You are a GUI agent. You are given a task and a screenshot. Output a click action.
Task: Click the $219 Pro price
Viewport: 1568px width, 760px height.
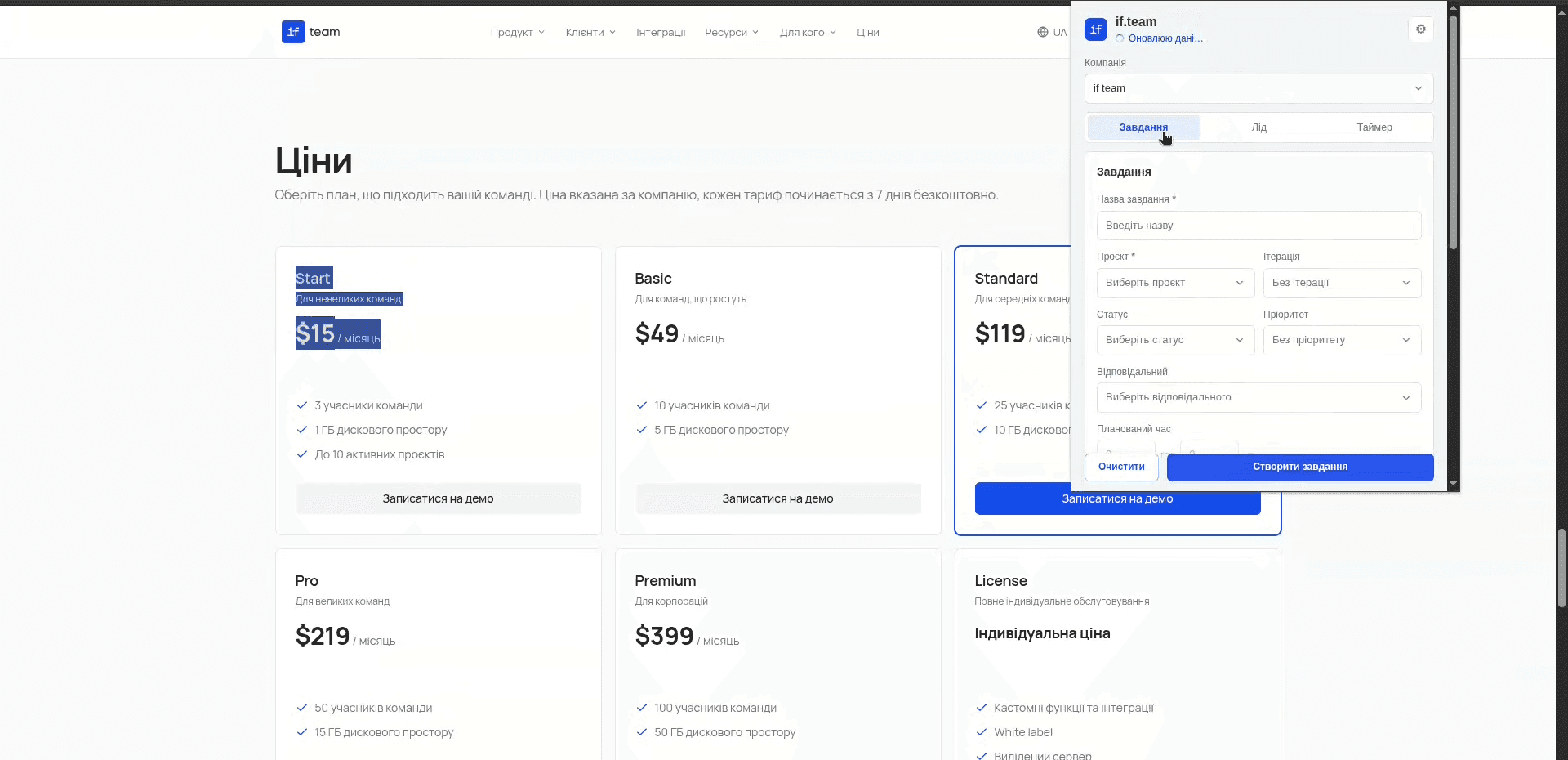pyautogui.click(x=323, y=636)
